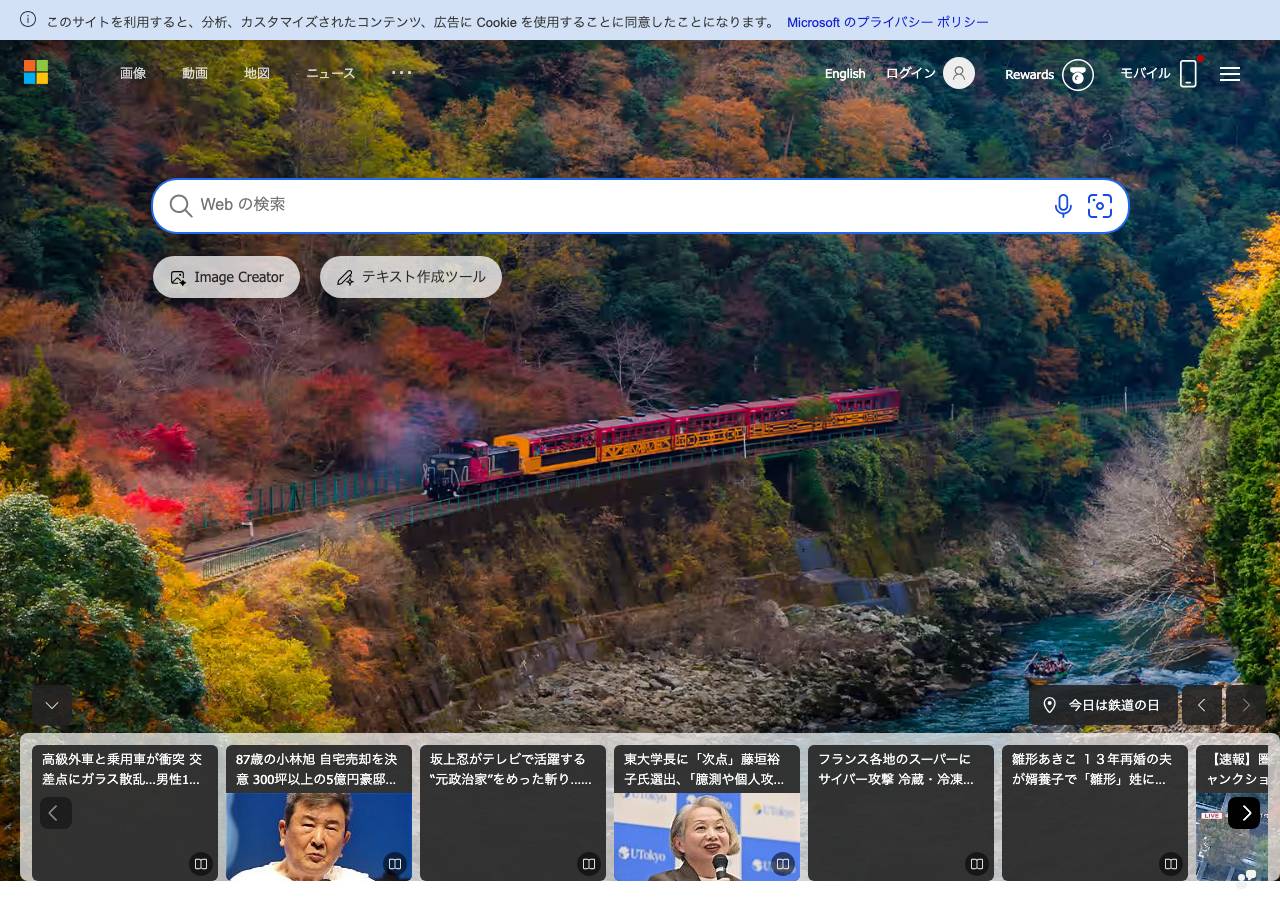Click the モバイル link text
This screenshot has height=900, width=1280.
click(x=1145, y=73)
